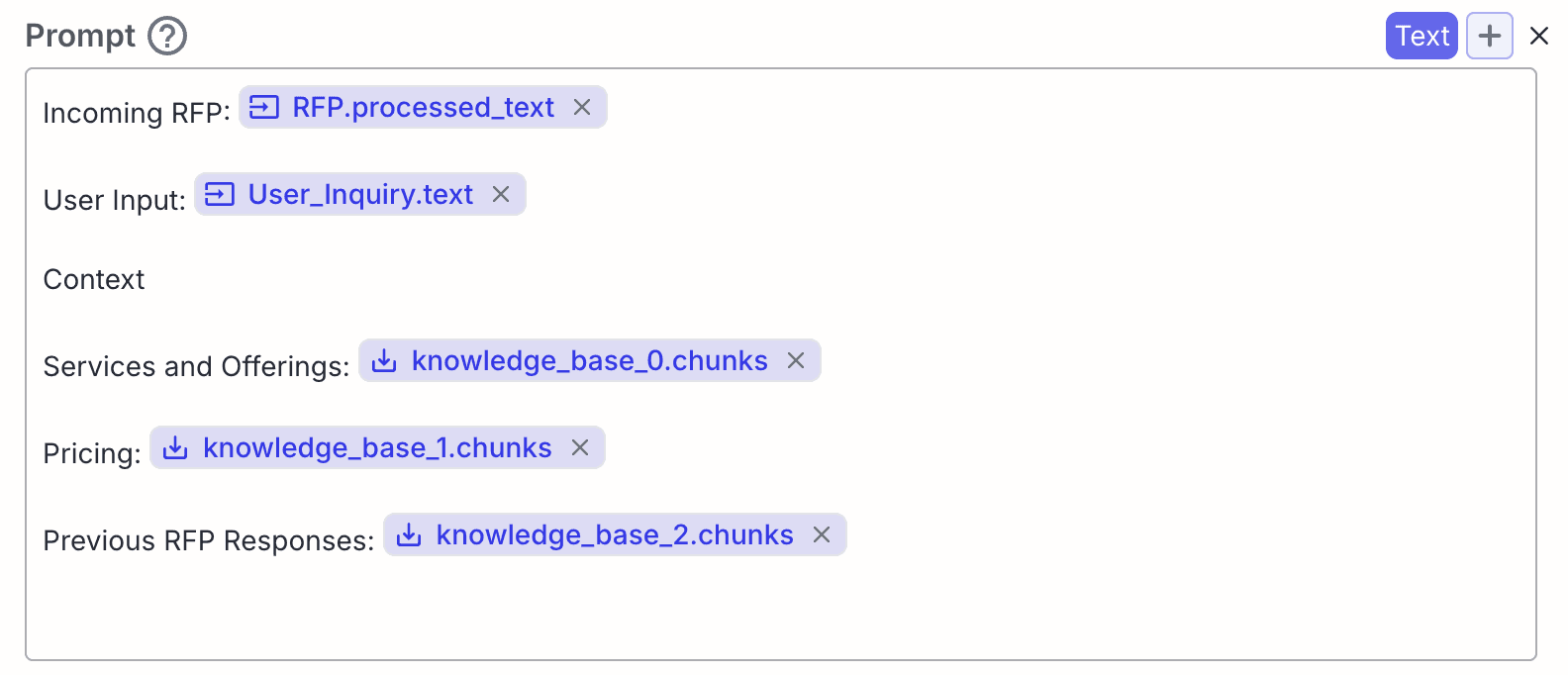The width and height of the screenshot is (1568, 675).
Task: Select the knowledge_base_2.chunks label
Action: [x=615, y=534]
